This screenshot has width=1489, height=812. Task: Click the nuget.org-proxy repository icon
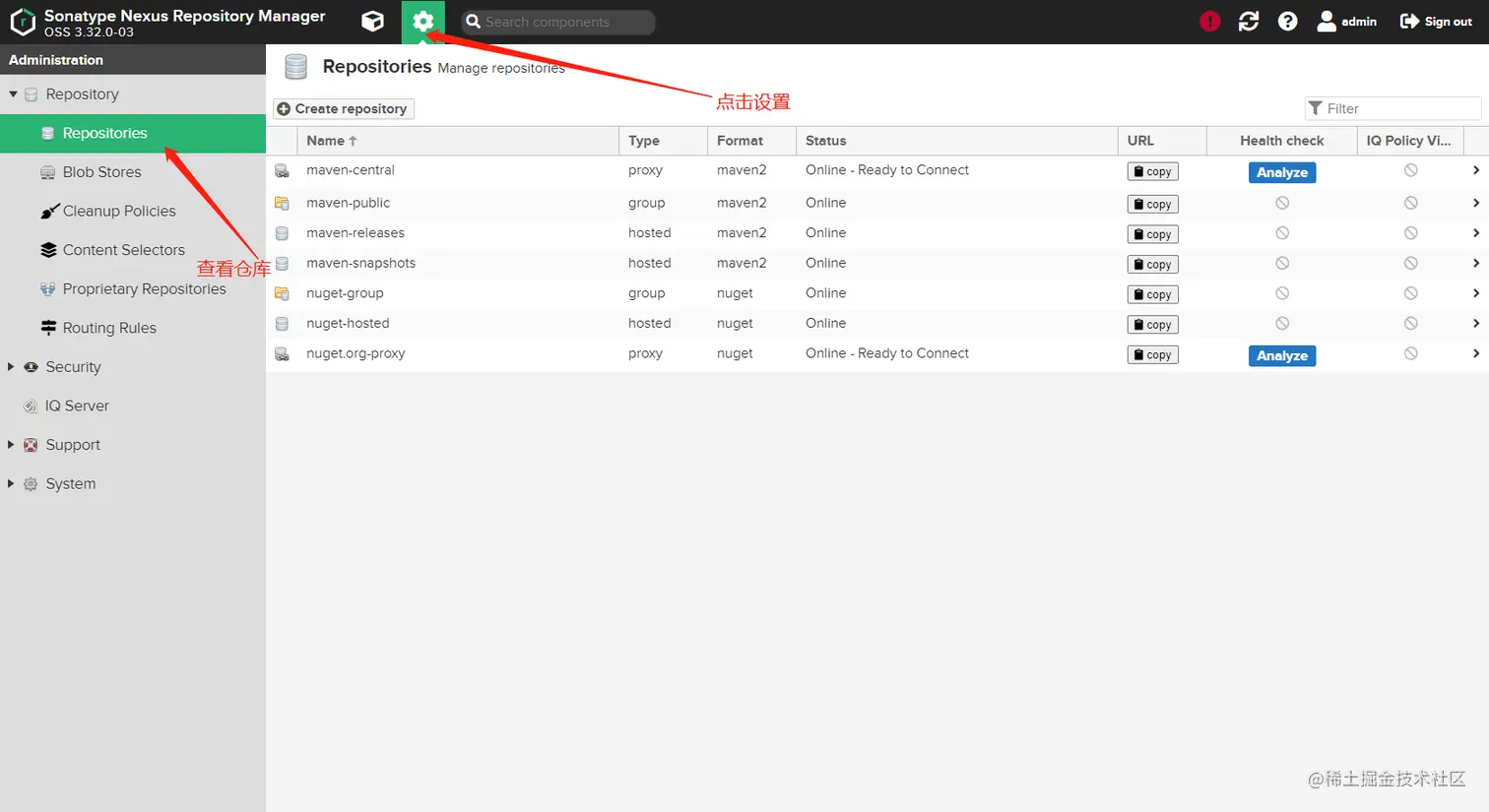click(x=282, y=354)
